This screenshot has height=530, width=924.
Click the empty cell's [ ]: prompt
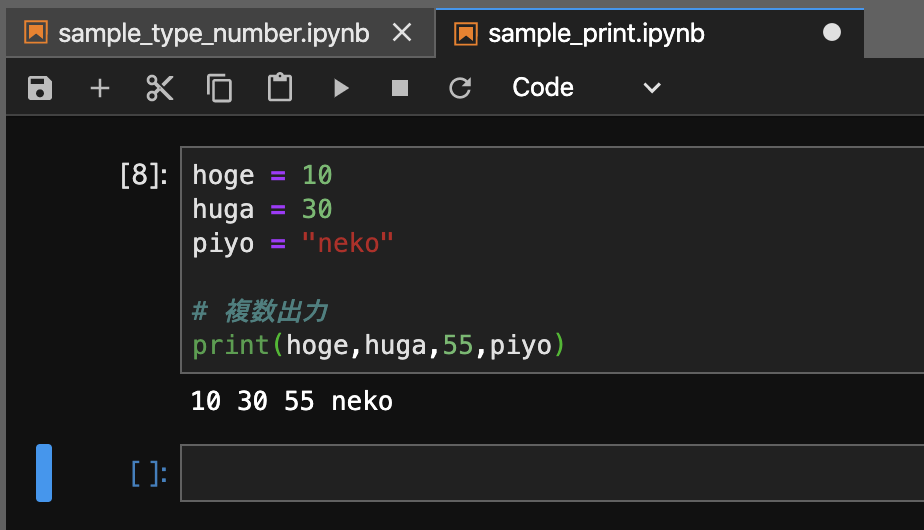[149, 473]
